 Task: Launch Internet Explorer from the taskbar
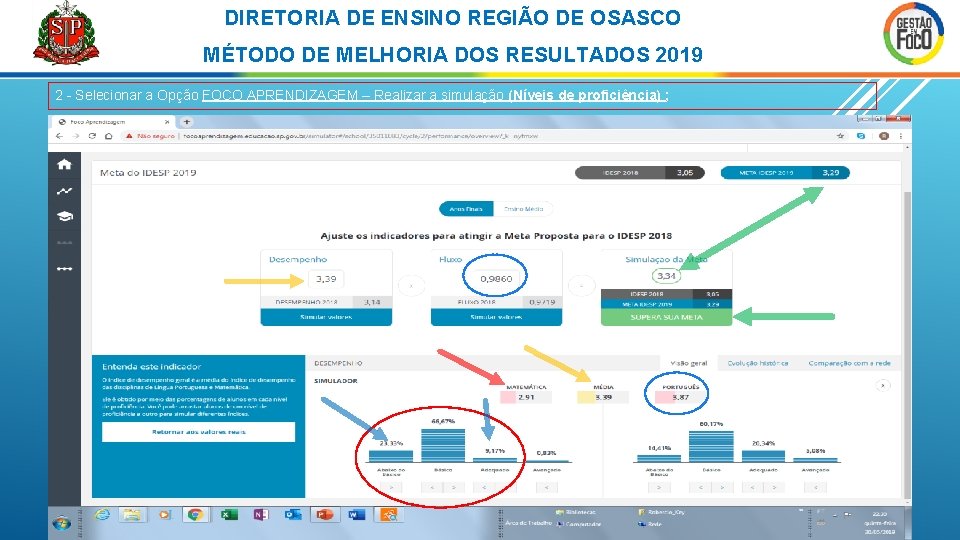click(102, 515)
